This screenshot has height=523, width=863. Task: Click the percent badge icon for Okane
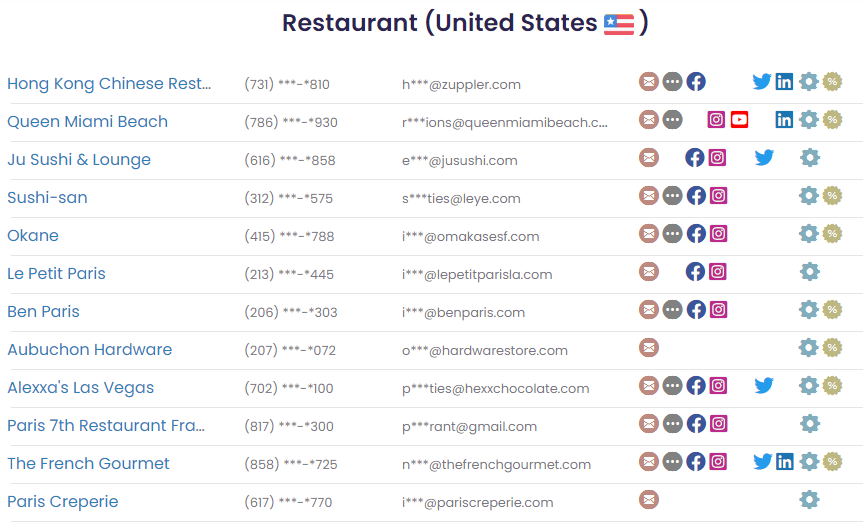832,234
